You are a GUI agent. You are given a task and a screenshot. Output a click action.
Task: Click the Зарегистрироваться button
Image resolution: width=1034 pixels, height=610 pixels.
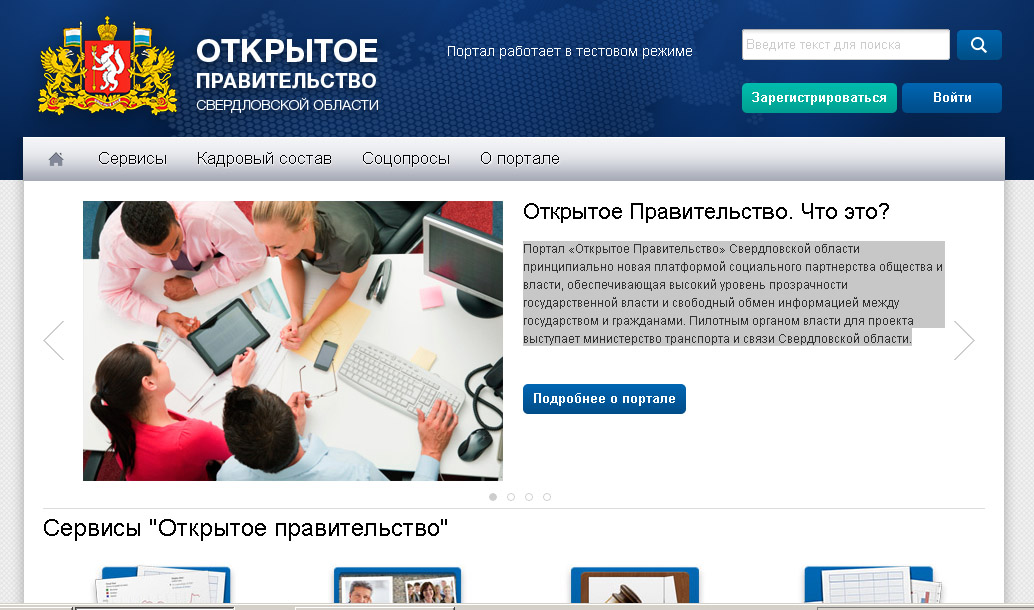tap(819, 98)
